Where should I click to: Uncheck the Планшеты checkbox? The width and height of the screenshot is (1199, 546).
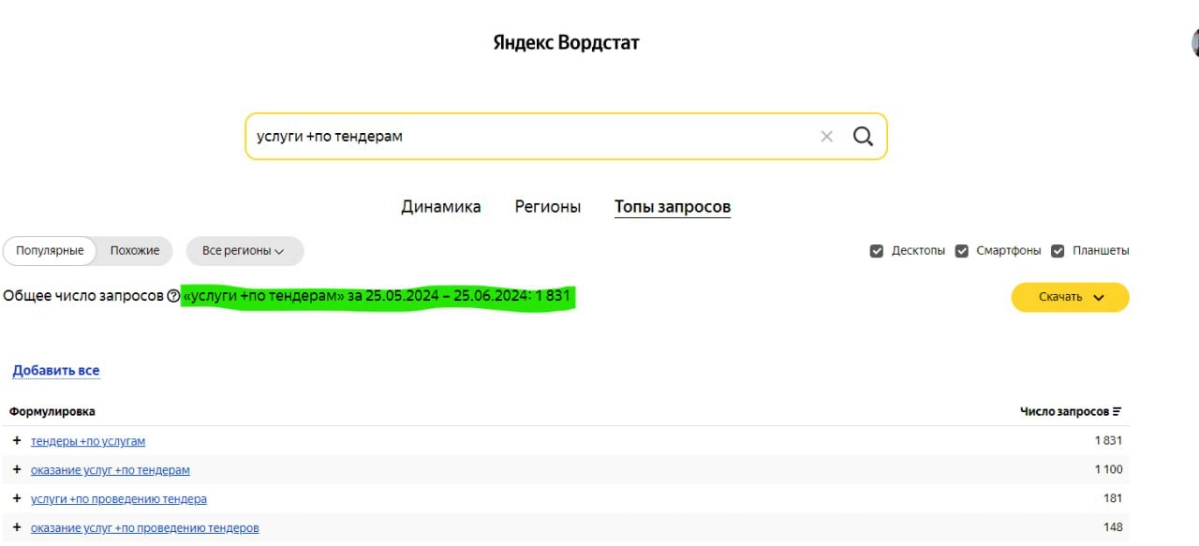pyautogui.click(x=1058, y=251)
